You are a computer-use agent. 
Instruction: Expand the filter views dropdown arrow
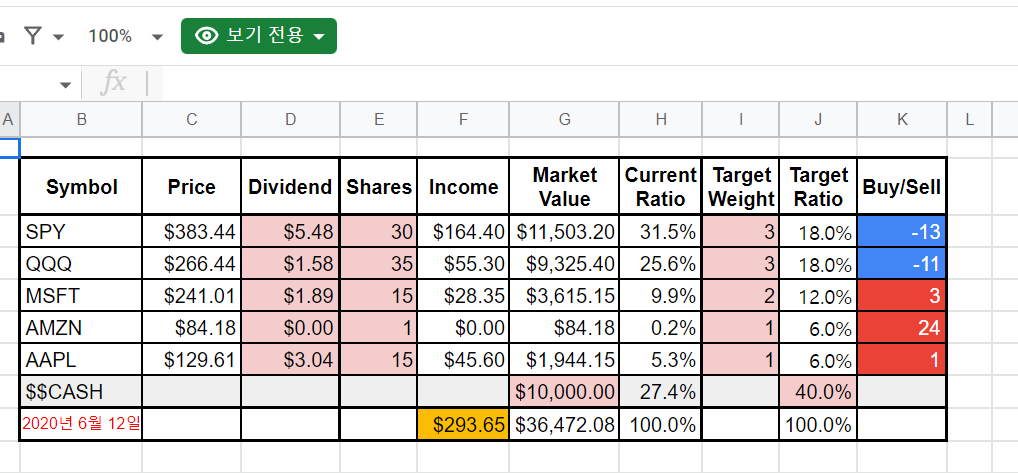tap(58, 37)
